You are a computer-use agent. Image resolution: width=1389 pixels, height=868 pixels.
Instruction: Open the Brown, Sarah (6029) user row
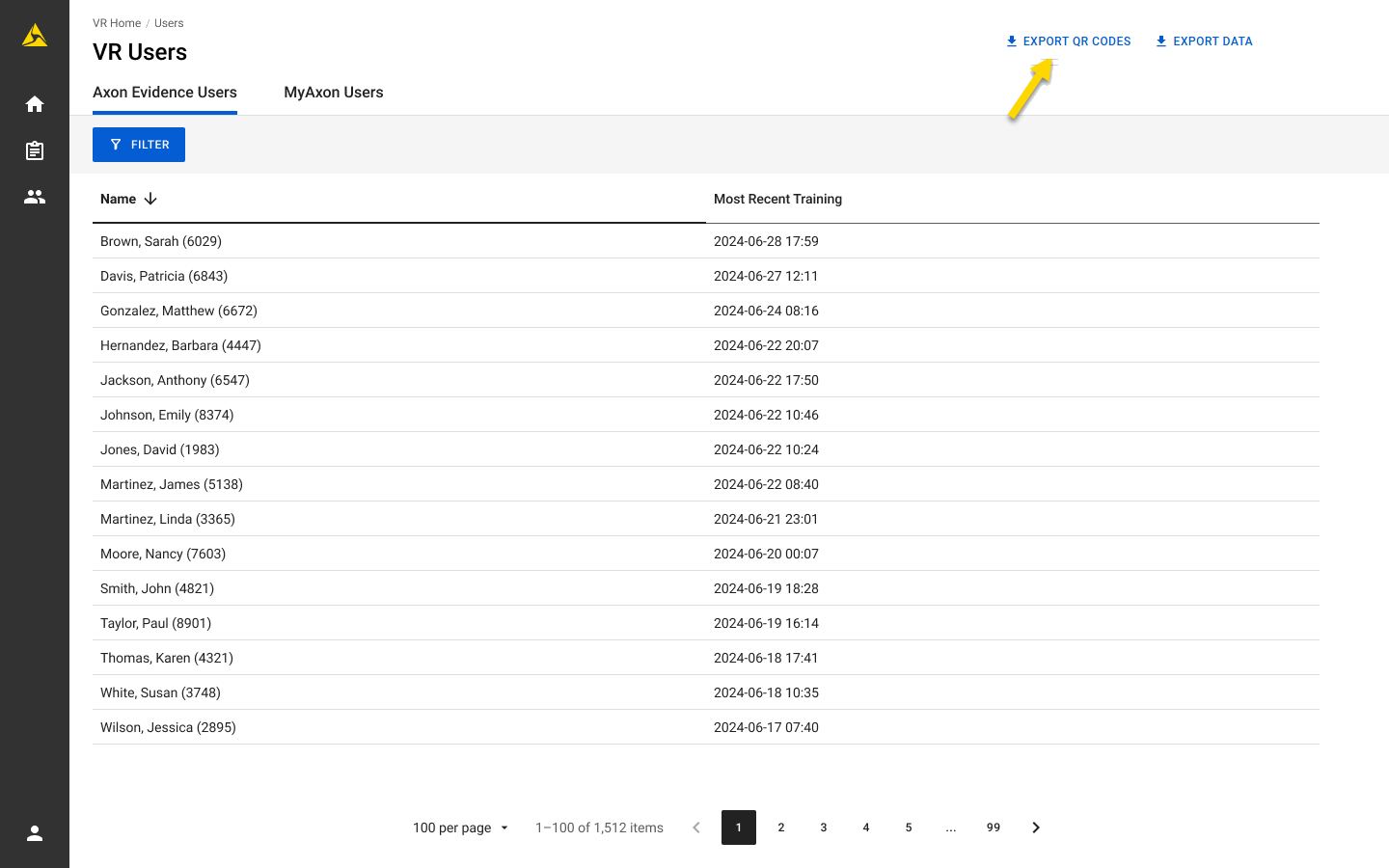click(161, 241)
